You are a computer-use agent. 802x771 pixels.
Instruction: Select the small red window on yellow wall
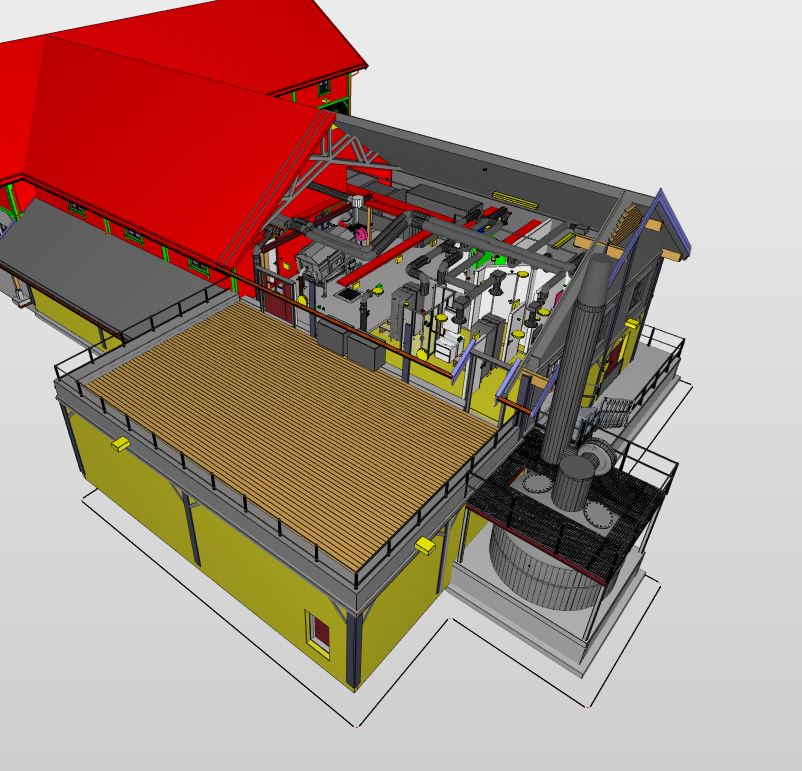[x=319, y=632]
